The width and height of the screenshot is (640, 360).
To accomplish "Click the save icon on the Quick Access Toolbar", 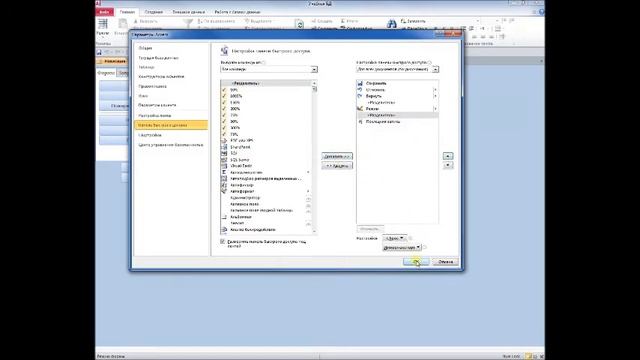I will tap(99, 52).
